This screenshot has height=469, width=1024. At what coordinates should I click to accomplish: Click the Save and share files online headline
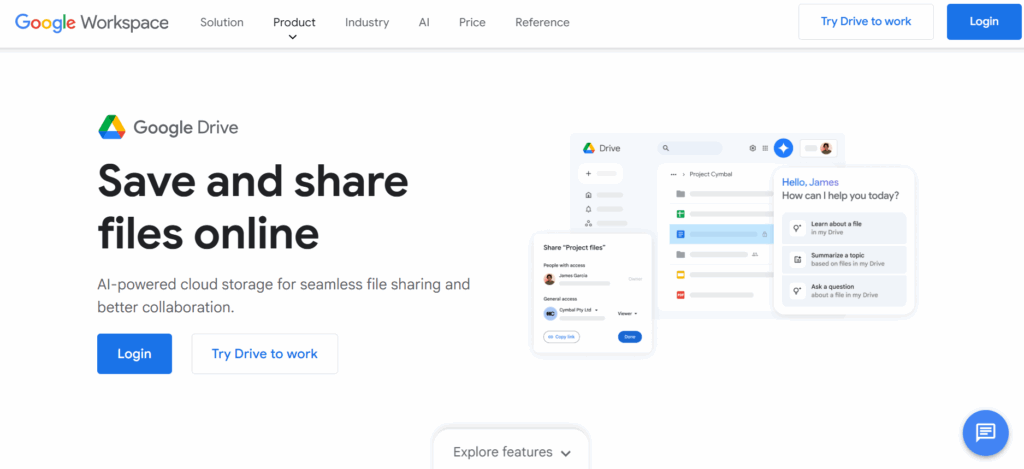click(x=253, y=206)
